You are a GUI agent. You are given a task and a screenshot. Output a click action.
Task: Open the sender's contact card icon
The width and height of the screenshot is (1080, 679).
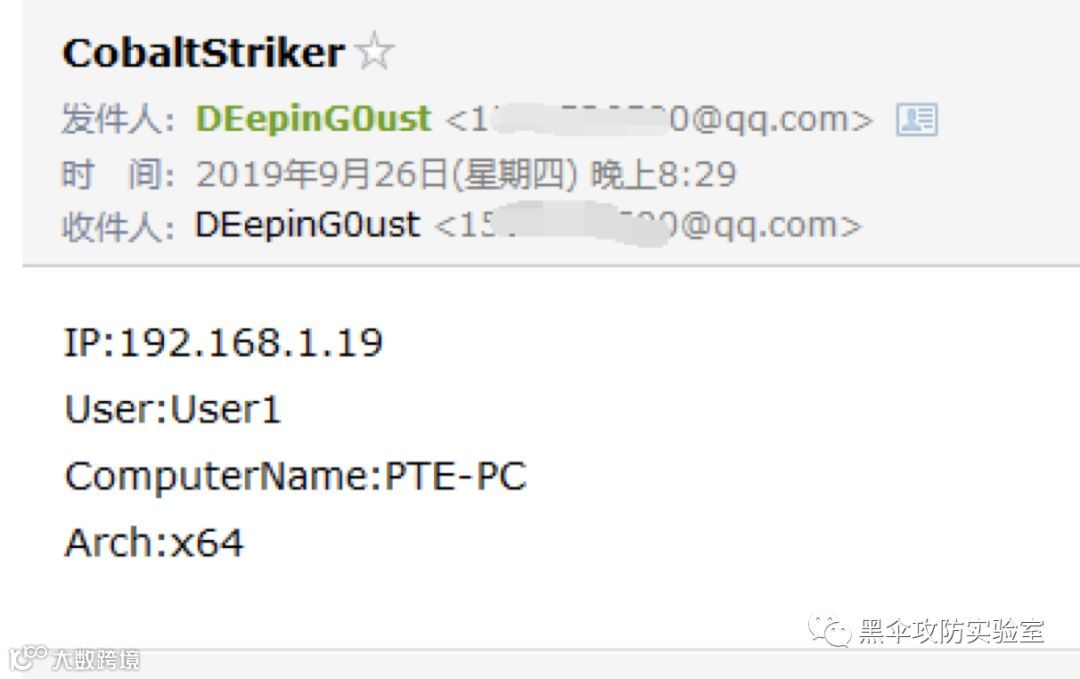[x=916, y=119]
